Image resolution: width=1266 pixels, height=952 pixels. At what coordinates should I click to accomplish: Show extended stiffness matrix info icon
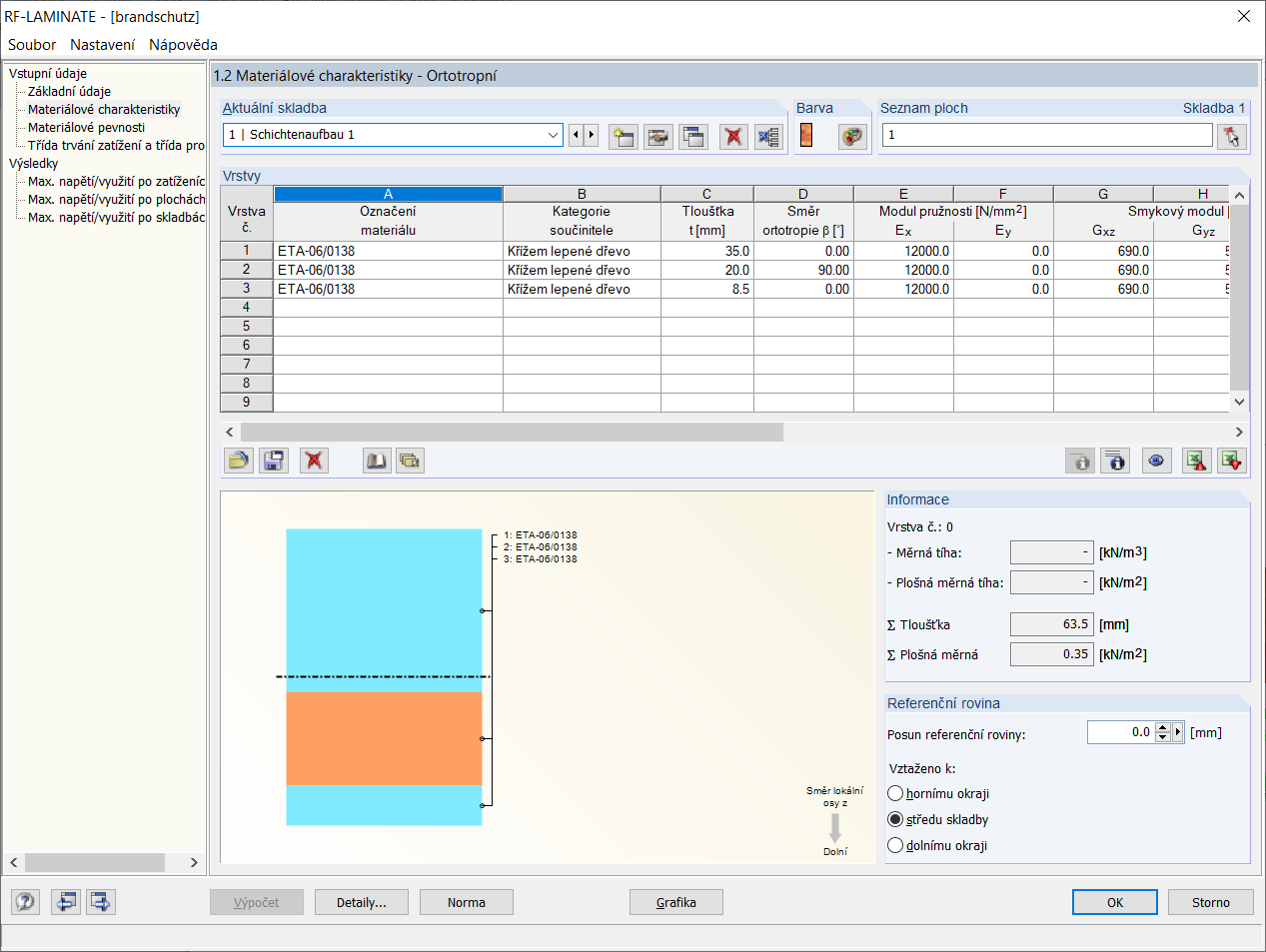(x=1115, y=461)
